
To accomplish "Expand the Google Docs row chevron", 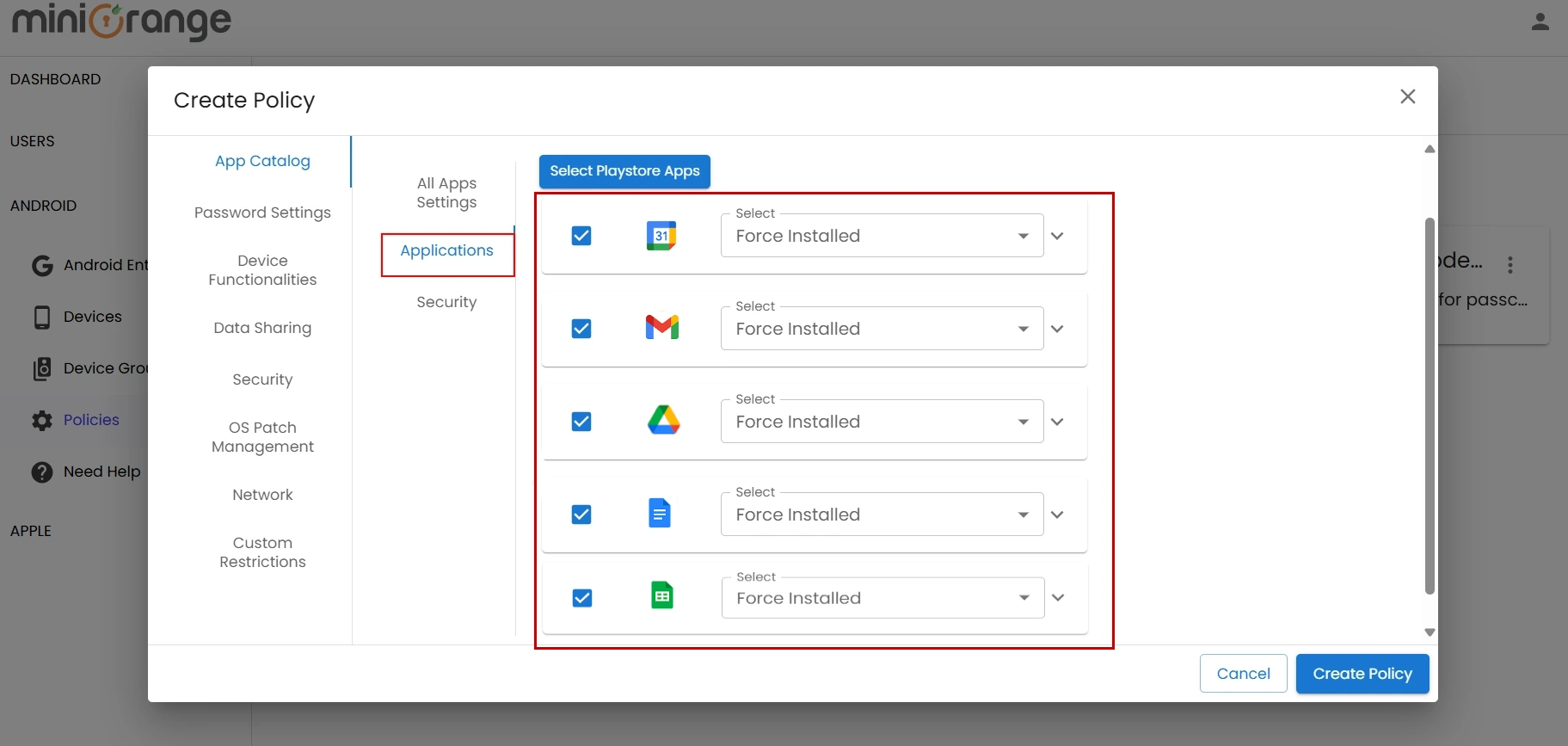I will (x=1058, y=515).
